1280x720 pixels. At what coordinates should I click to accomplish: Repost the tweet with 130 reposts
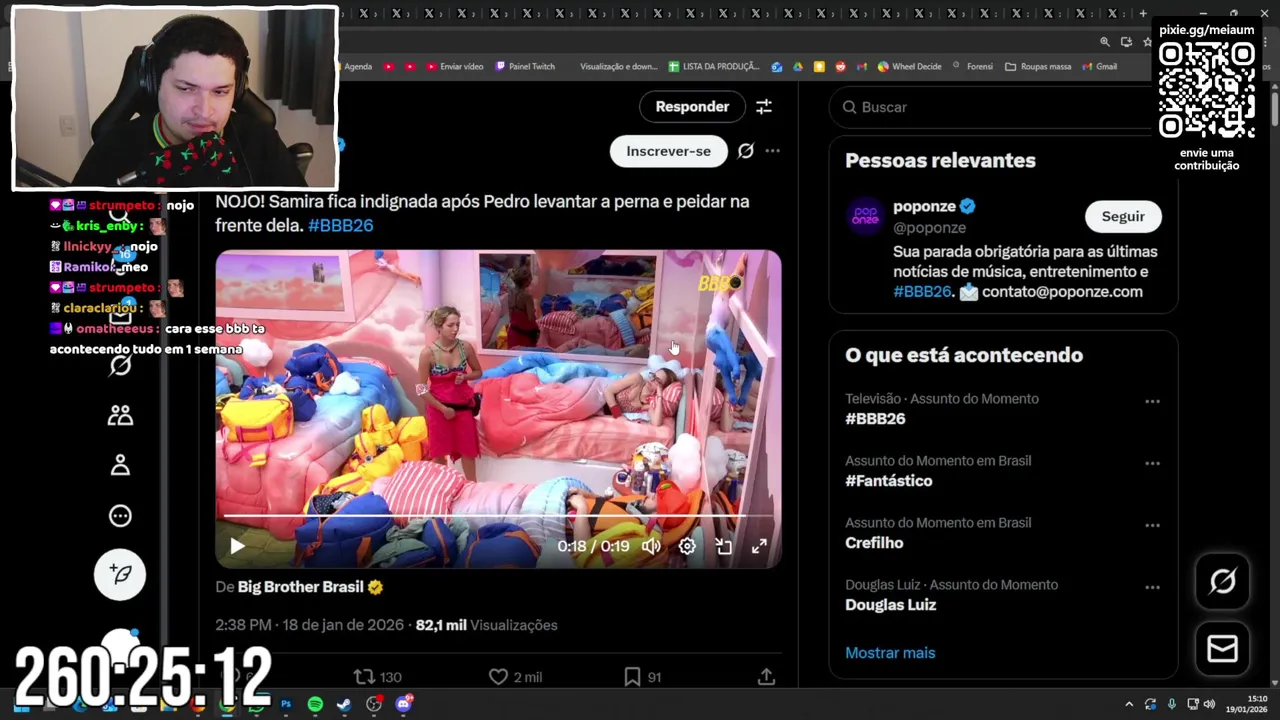tap(377, 677)
